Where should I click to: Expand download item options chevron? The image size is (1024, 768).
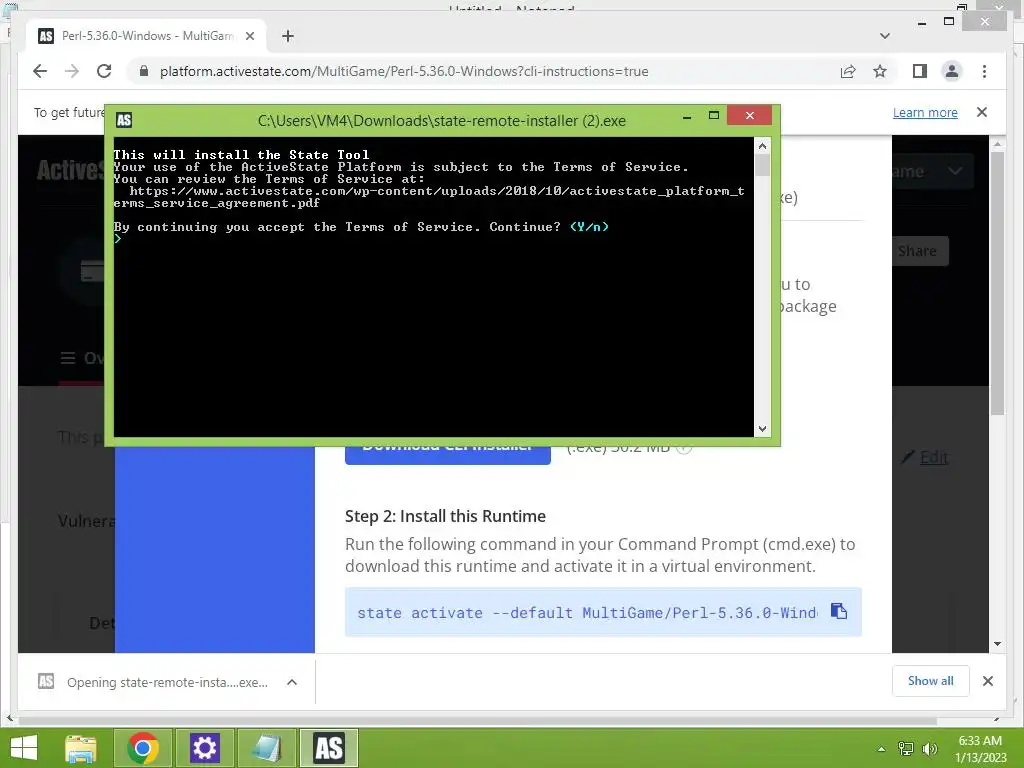292,682
